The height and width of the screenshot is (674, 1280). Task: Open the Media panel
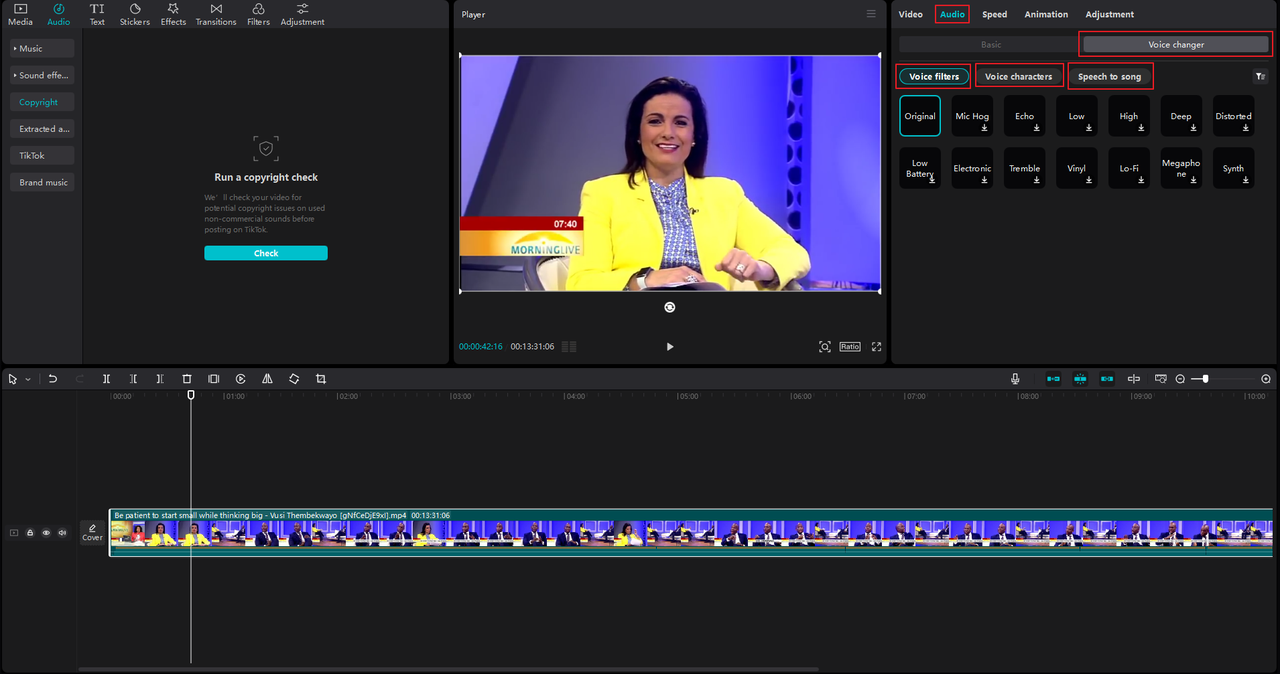click(20, 14)
